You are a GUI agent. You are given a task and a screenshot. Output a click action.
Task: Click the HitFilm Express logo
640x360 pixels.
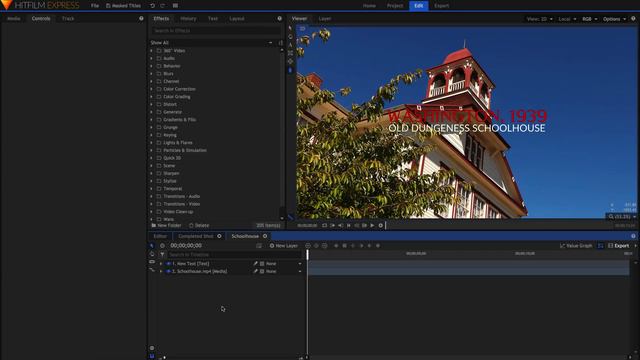[x=41, y=5]
